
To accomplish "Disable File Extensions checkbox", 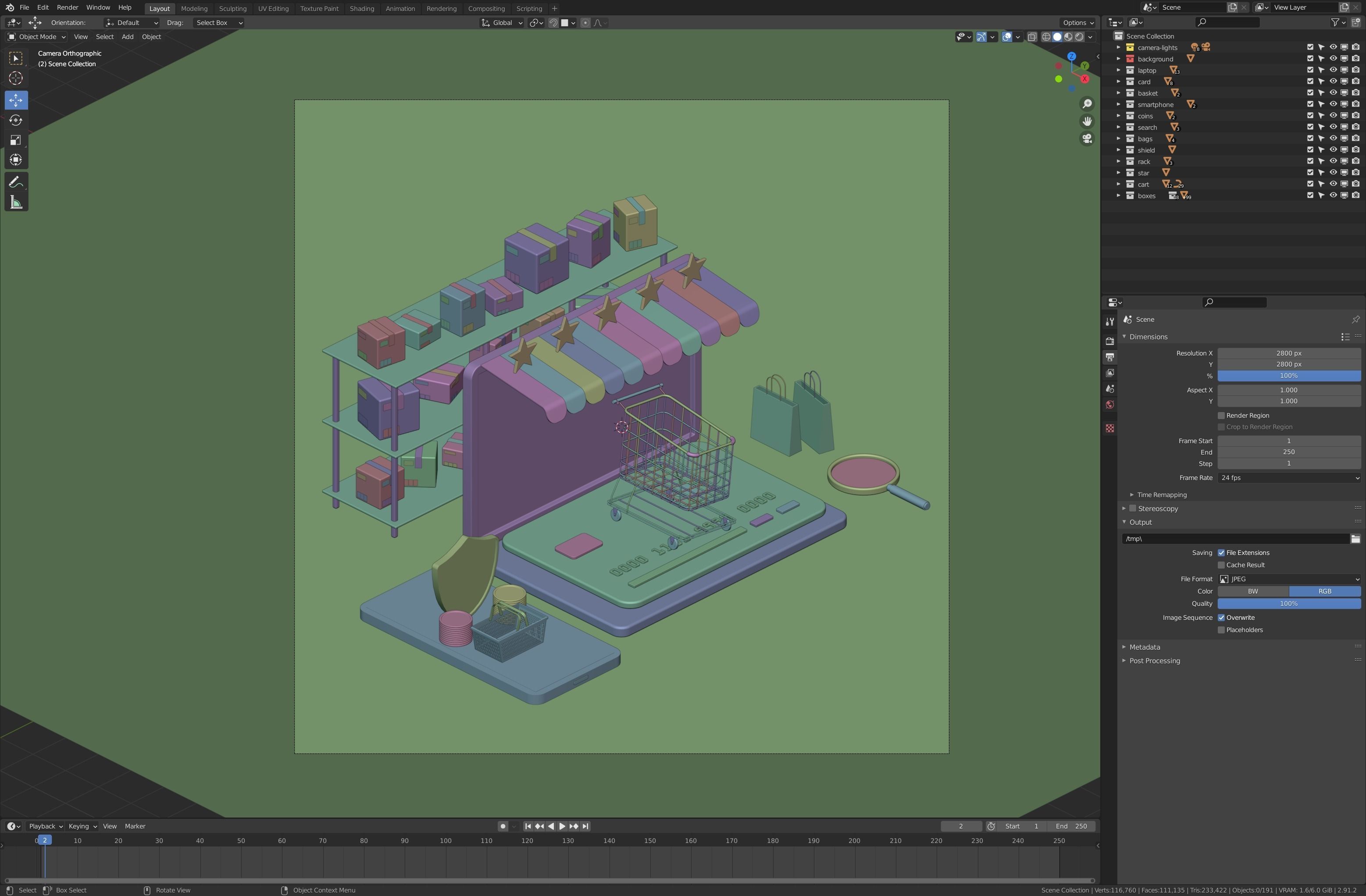I will (1221, 553).
